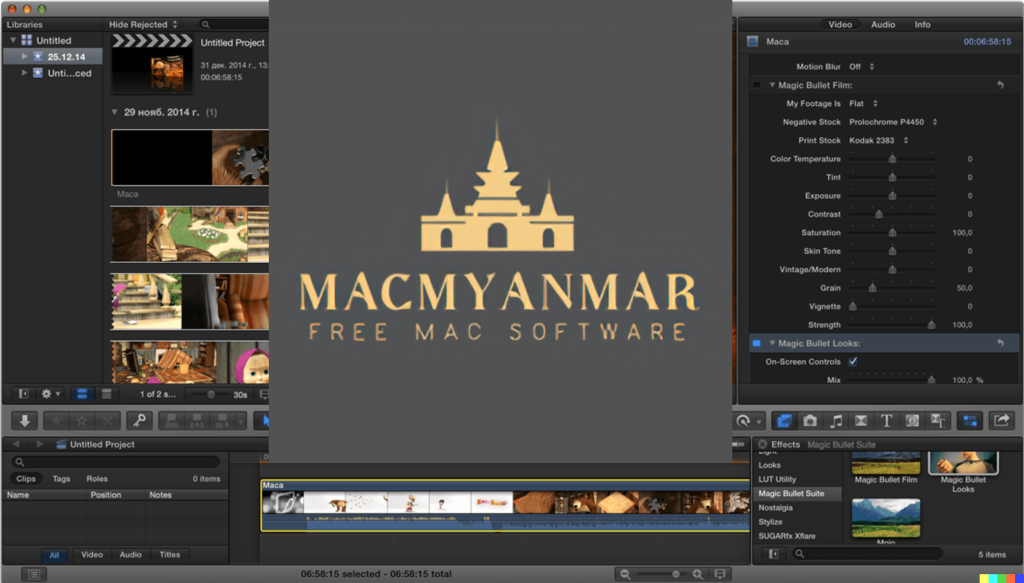1024x583 pixels.
Task: Switch browser to filmstrip view
Action: tap(82, 394)
